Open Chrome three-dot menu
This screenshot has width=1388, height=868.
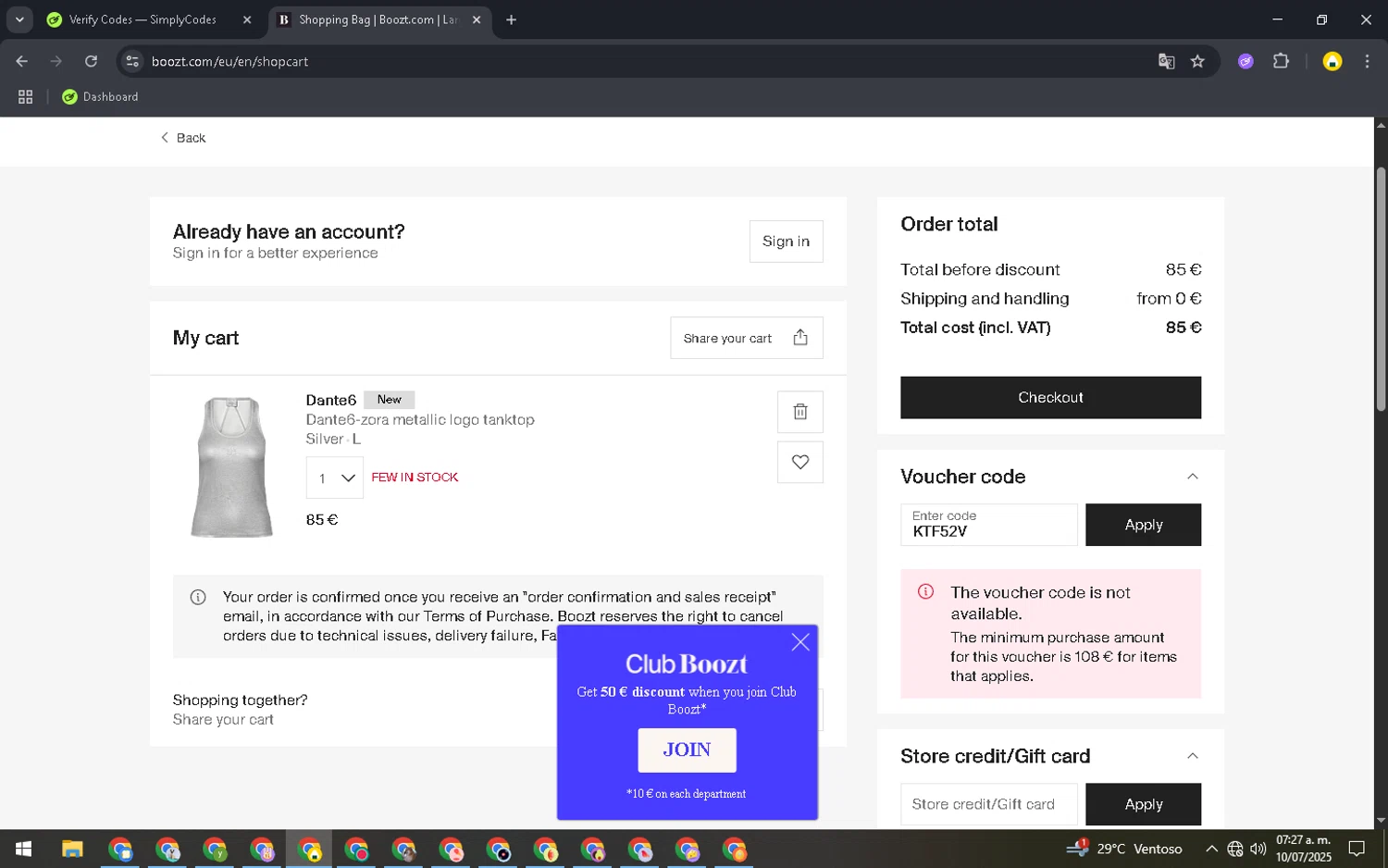tap(1367, 61)
